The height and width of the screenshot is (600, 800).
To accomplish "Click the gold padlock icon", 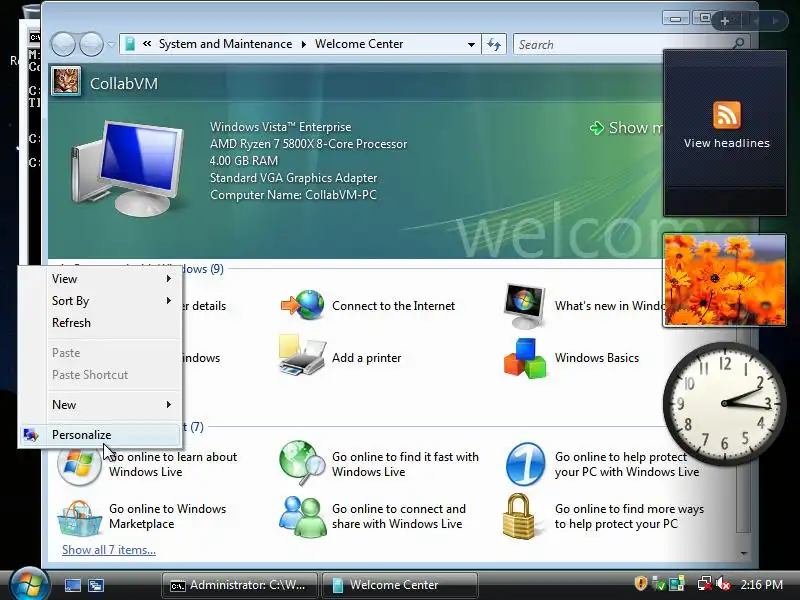I will point(518,516).
